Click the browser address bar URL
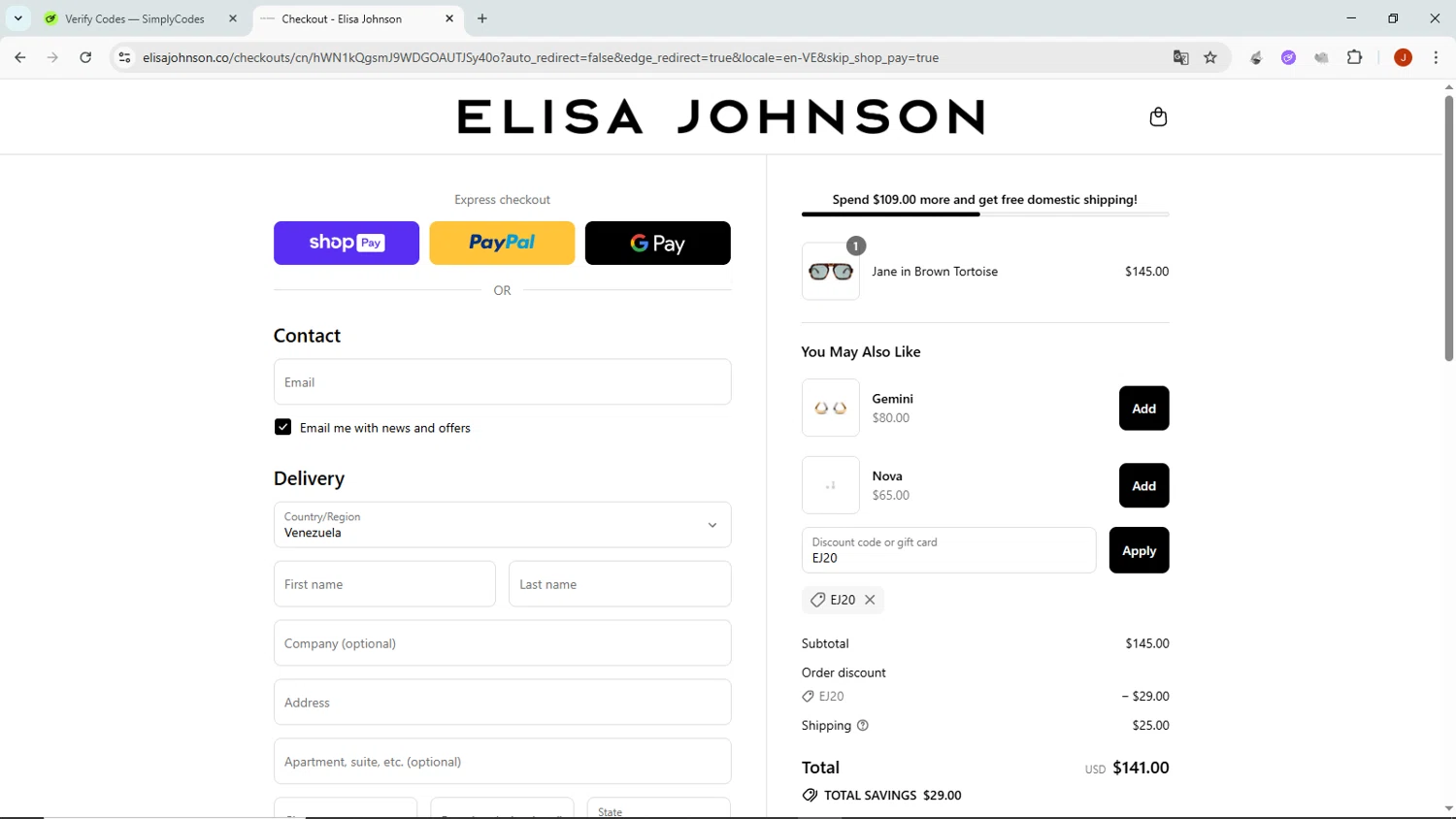The image size is (1456, 819). pos(541,57)
